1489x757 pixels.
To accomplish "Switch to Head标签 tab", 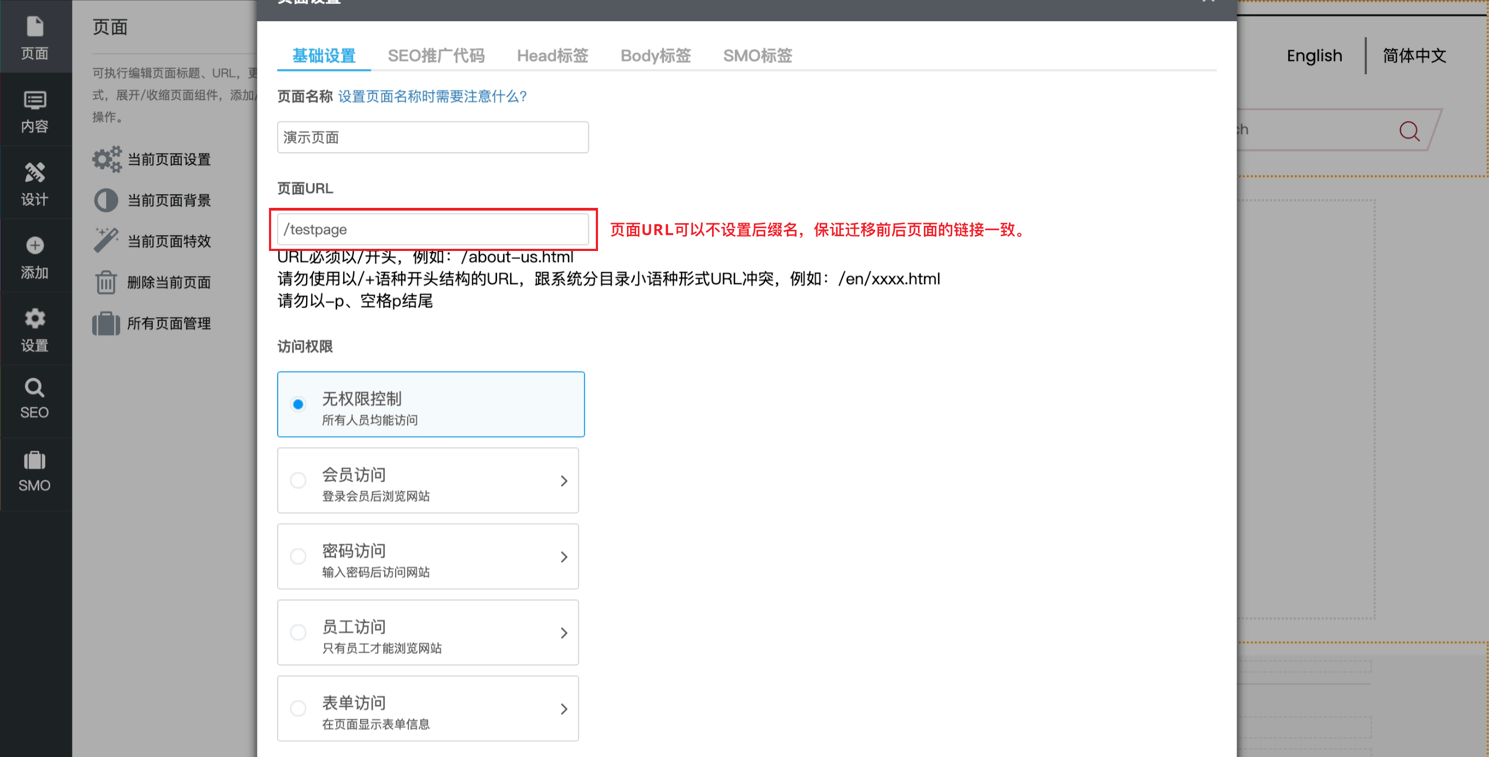I will click(x=552, y=56).
